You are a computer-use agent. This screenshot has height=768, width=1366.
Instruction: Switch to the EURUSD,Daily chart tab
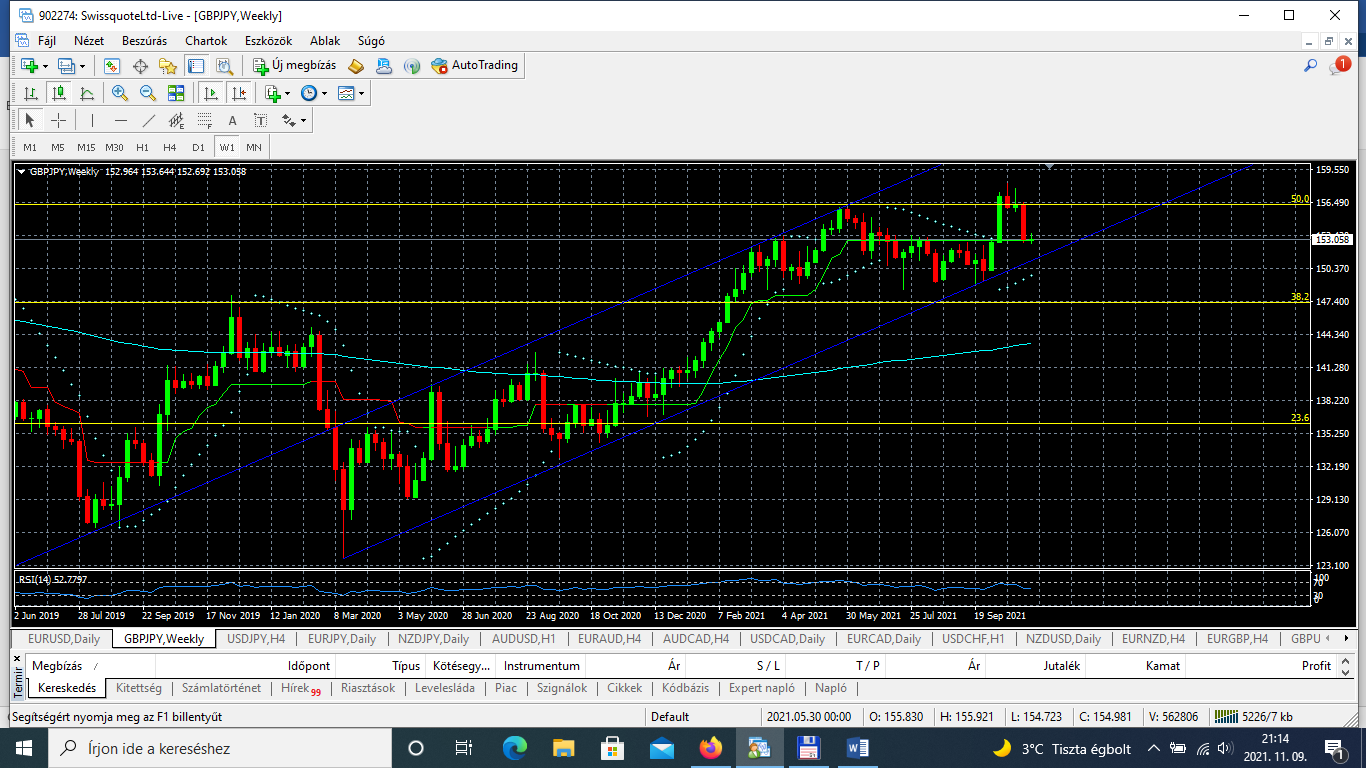(x=64, y=638)
